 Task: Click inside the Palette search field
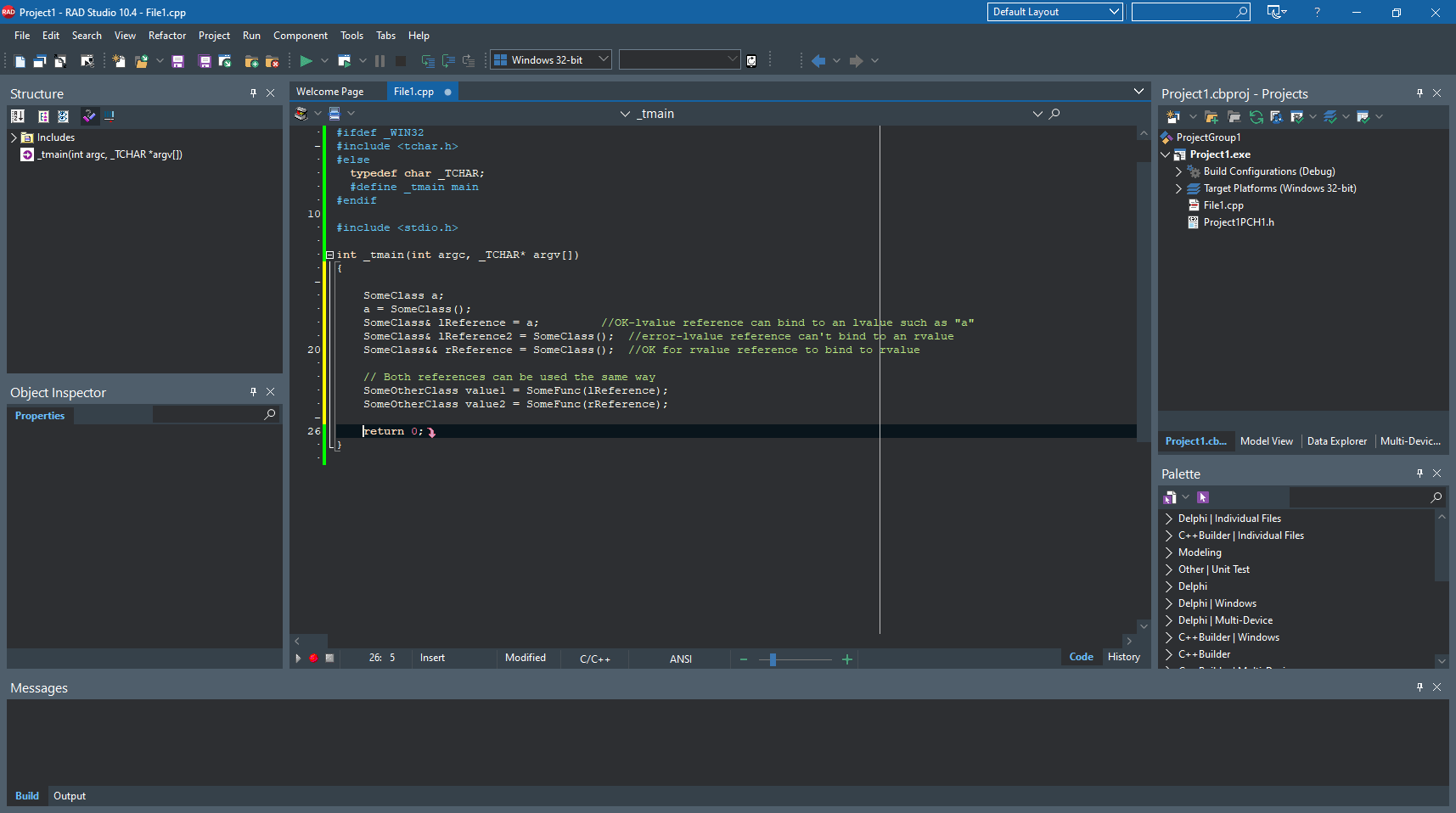coord(1358,497)
